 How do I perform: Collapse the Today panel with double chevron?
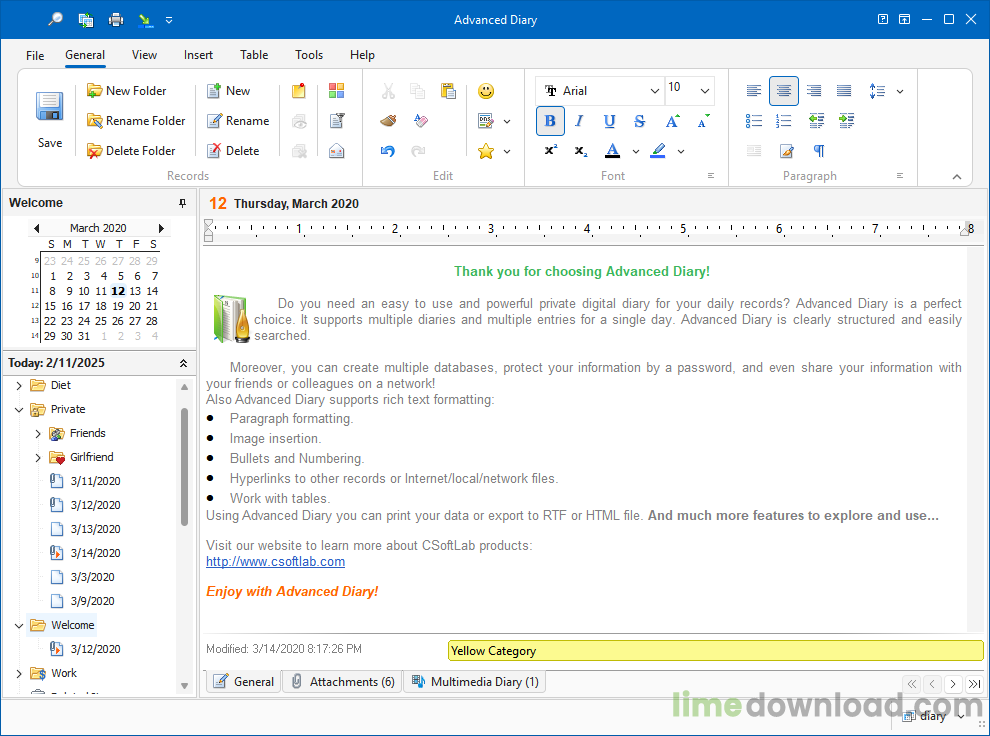coord(183,363)
